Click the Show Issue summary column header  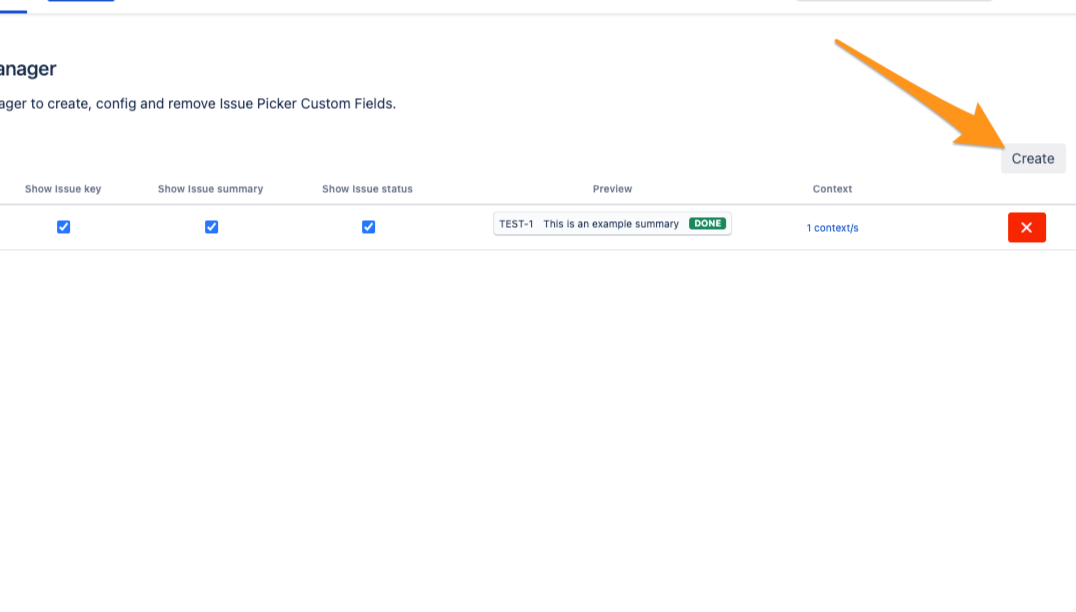coord(210,188)
